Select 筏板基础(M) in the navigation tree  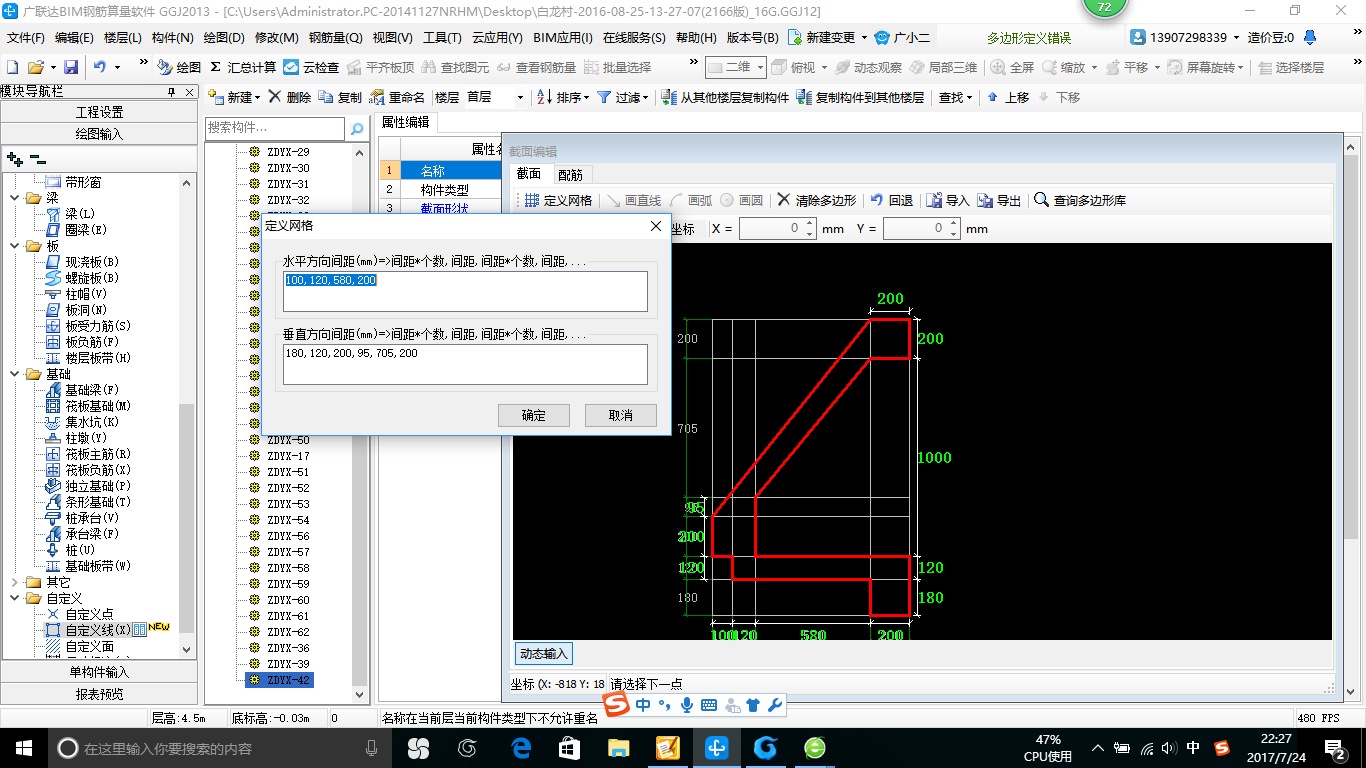click(x=98, y=406)
